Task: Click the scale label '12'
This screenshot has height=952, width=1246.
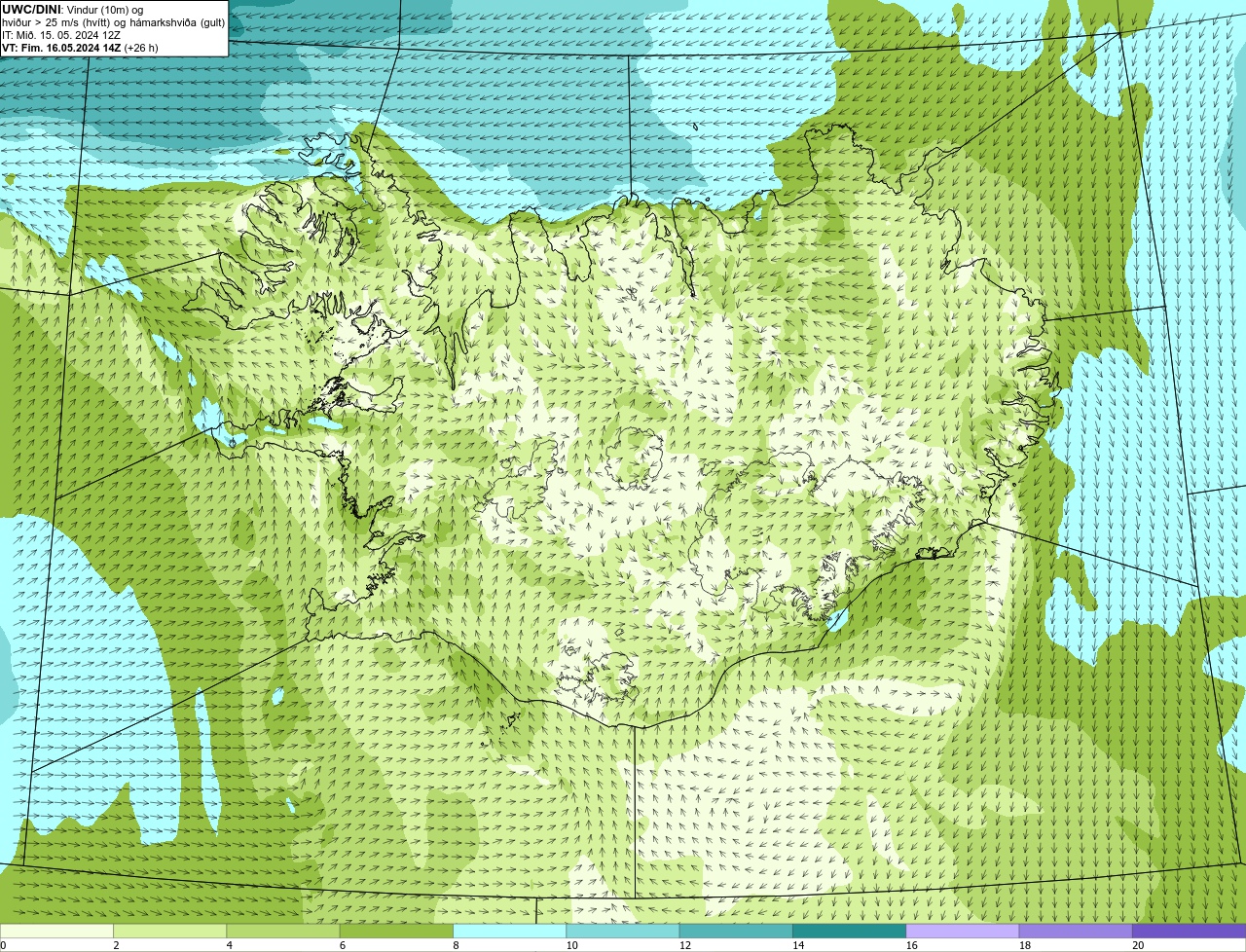Action: (684, 945)
